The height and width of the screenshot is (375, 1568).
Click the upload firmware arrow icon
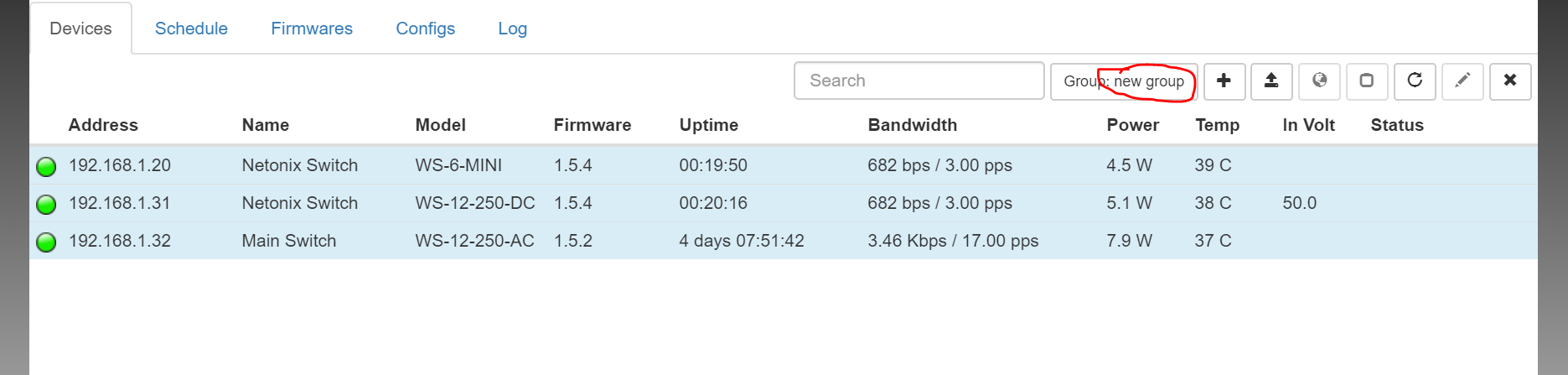point(1271,81)
